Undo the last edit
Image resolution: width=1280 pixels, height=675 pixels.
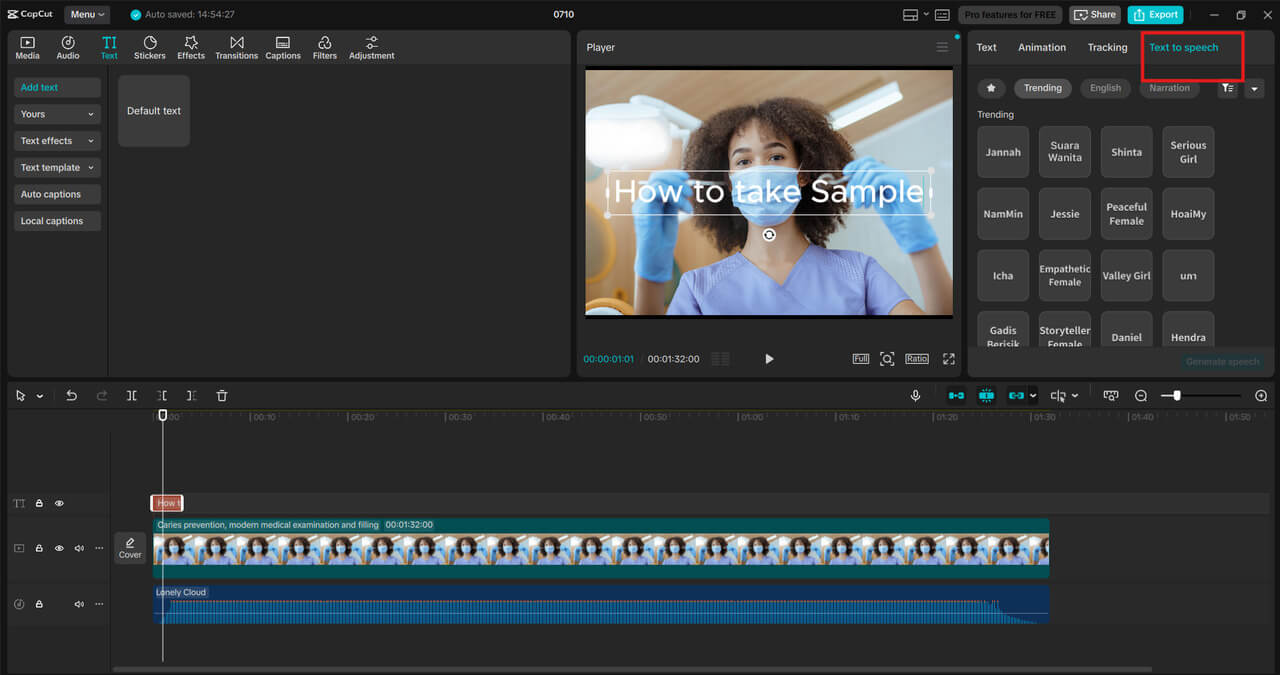click(71, 395)
